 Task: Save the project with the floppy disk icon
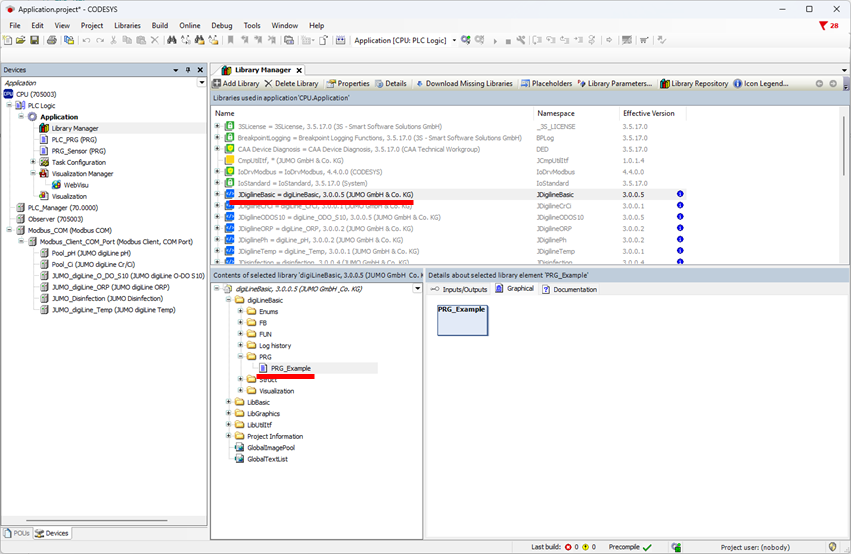(34, 40)
